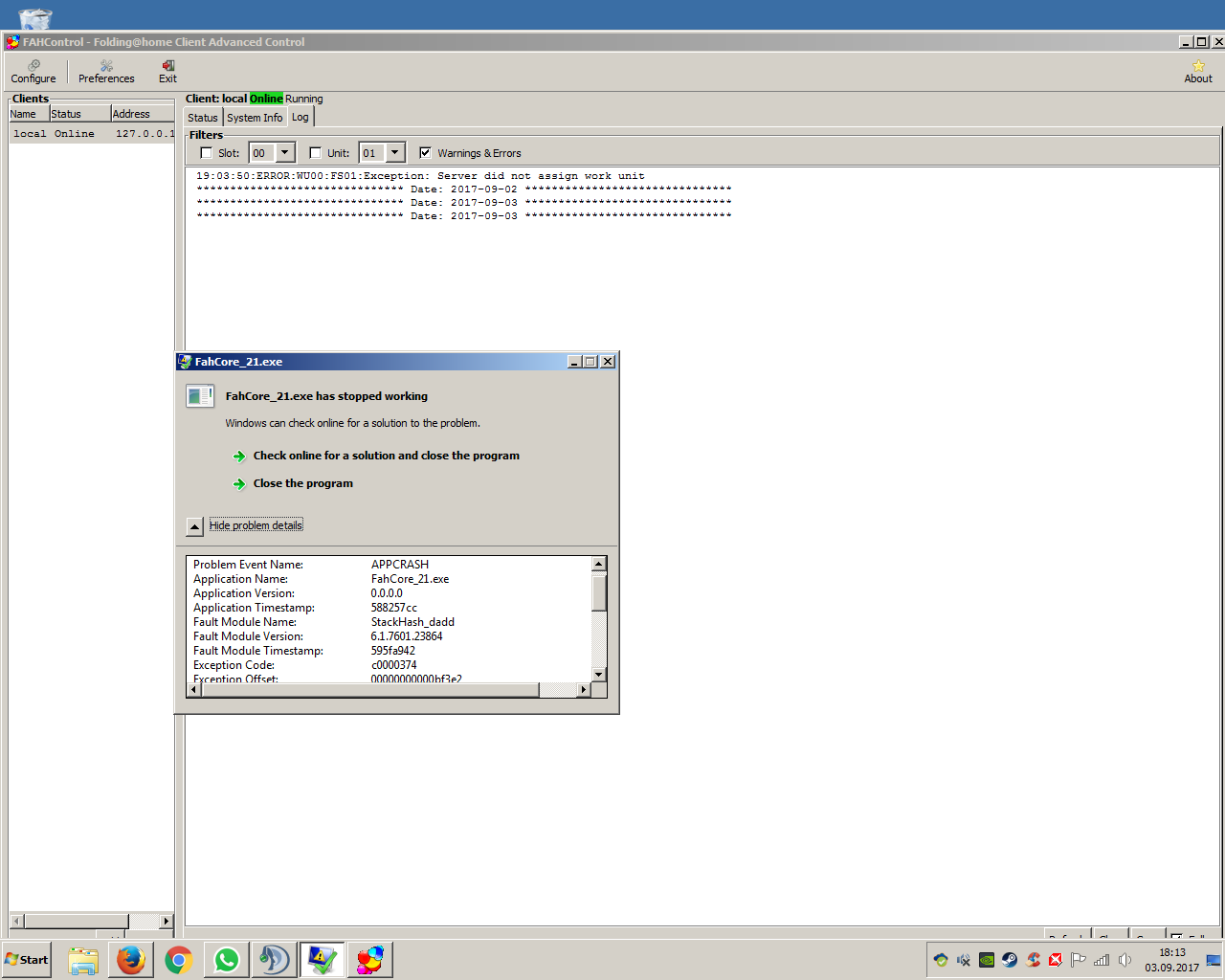Open the Action Center flag icon

click(1079, 960)
